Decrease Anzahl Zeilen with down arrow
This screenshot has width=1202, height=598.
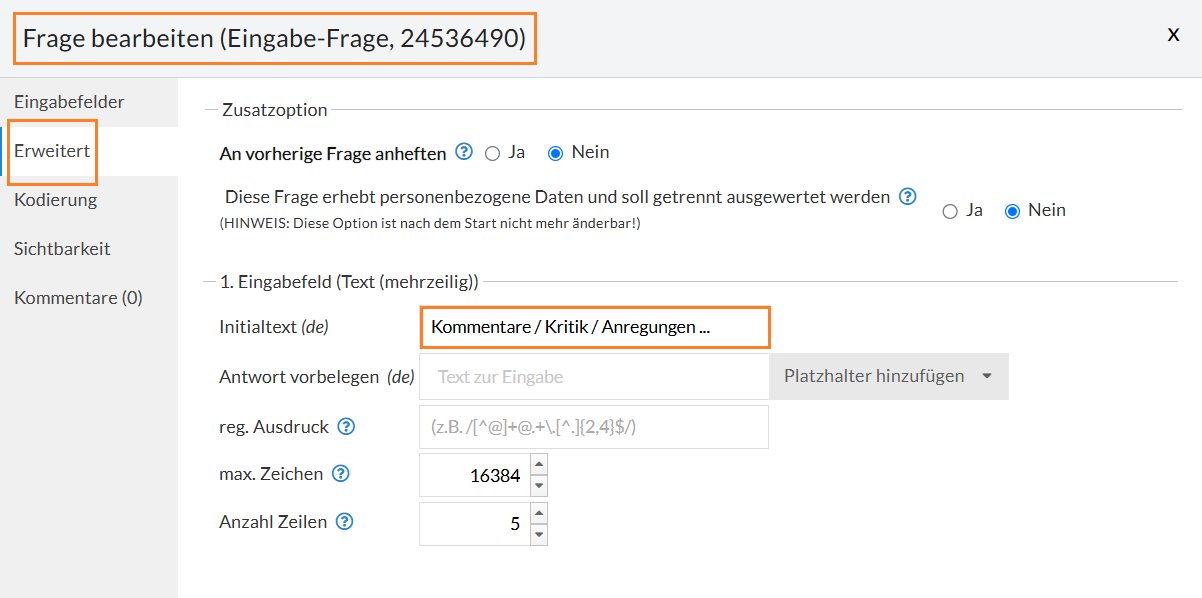pos(539,534)
